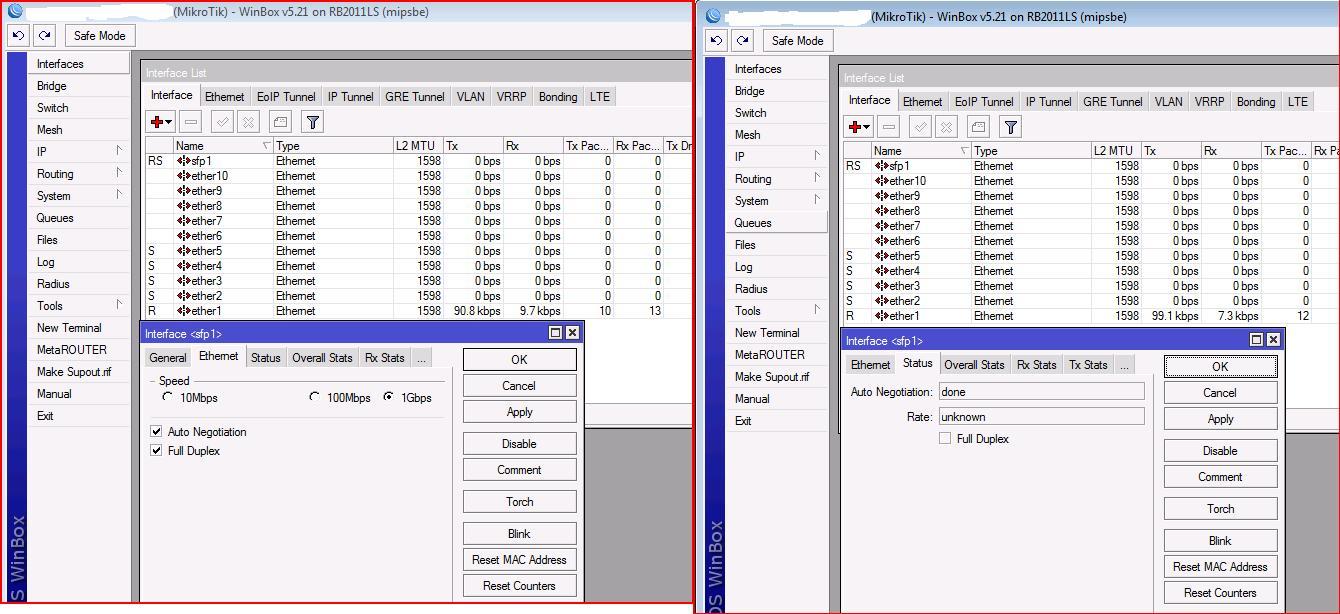Click Undo icon in right WinBox window
The width and height of the screenshot is (1340, 614).
716,40
